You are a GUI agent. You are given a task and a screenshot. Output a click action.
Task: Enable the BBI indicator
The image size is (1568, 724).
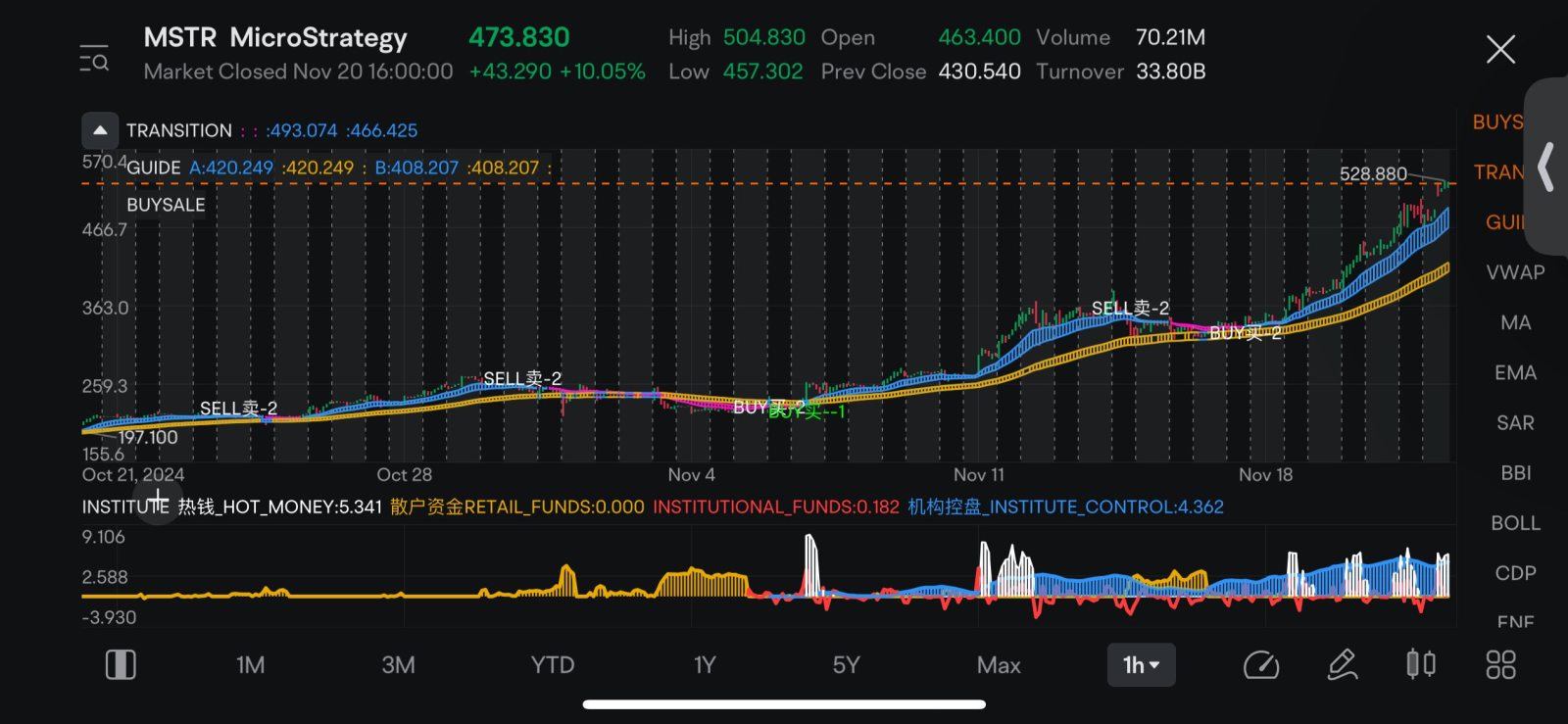[1515, 472]
